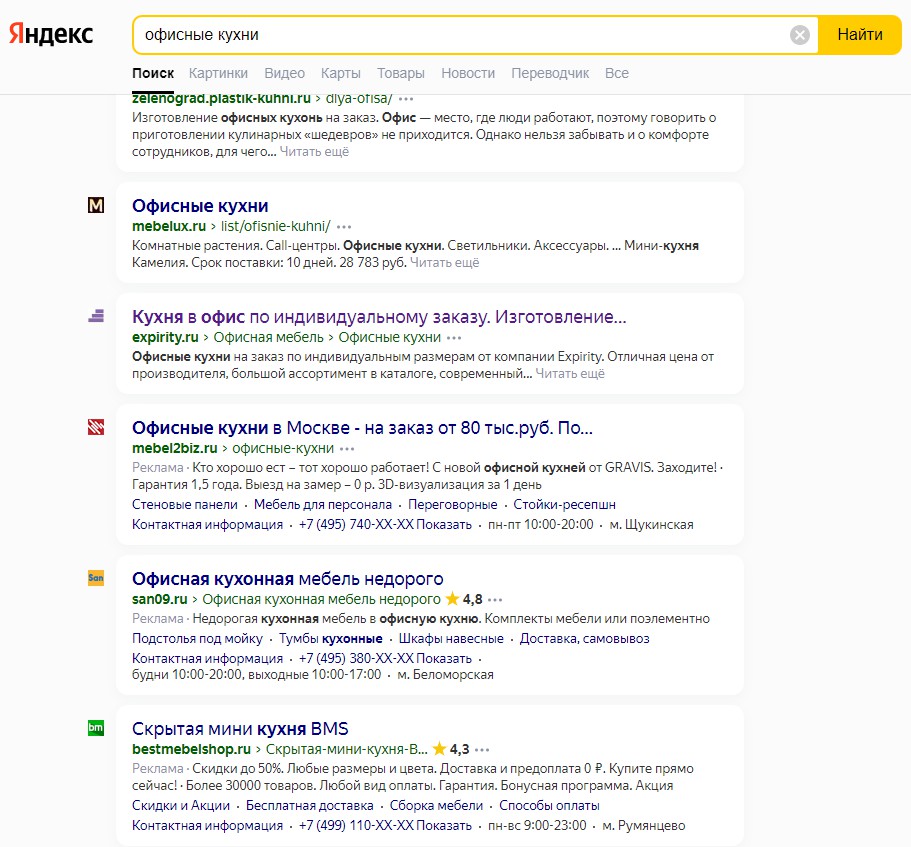Viewport: 911px width, 847px height.
Task: Open the Шкафы навесные sitelink
Action: point(451,638)
